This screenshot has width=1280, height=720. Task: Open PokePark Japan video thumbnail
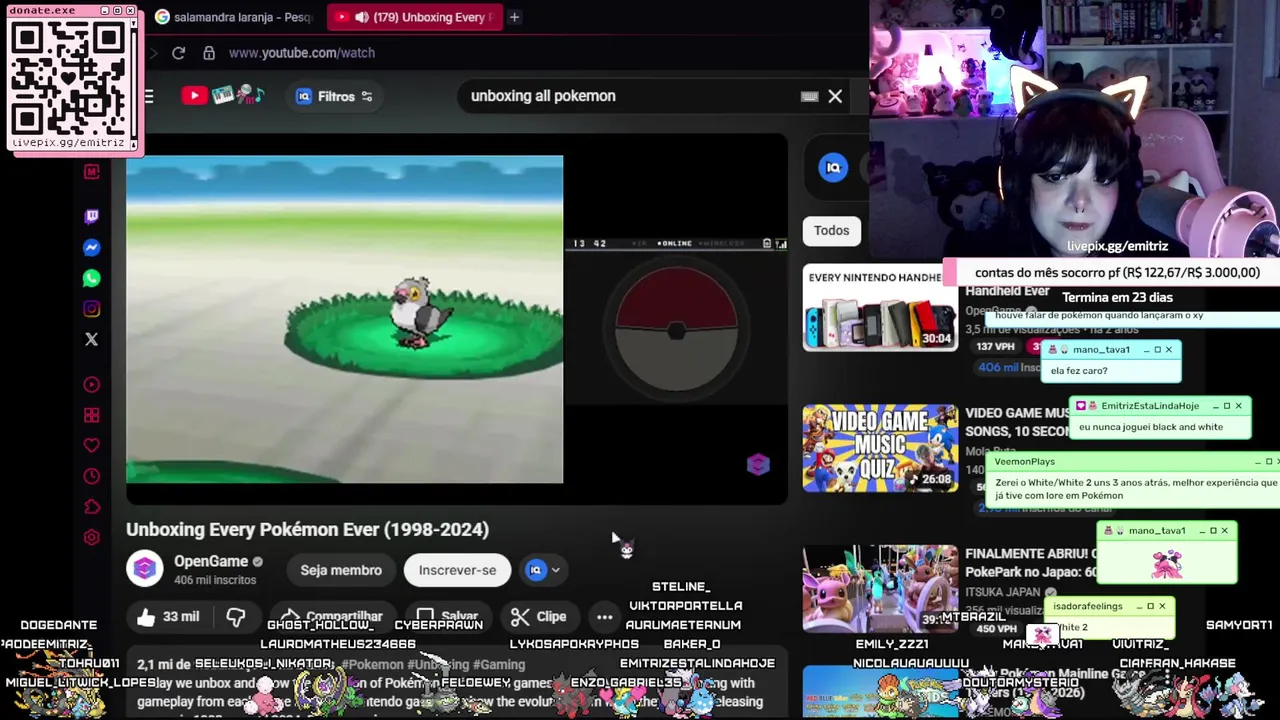coord(880,589)
